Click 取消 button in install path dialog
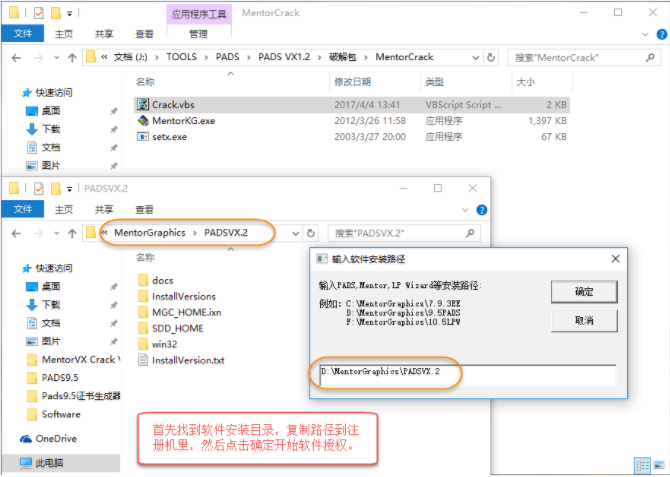Image resolution: width=670 pixels, height=477 pixels. [584, 320]
